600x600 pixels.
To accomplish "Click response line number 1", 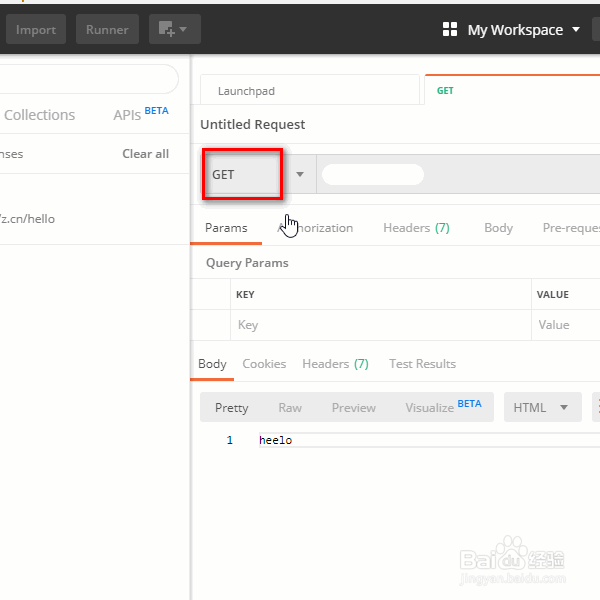I will pyautogui.click(x=230, y=440).
